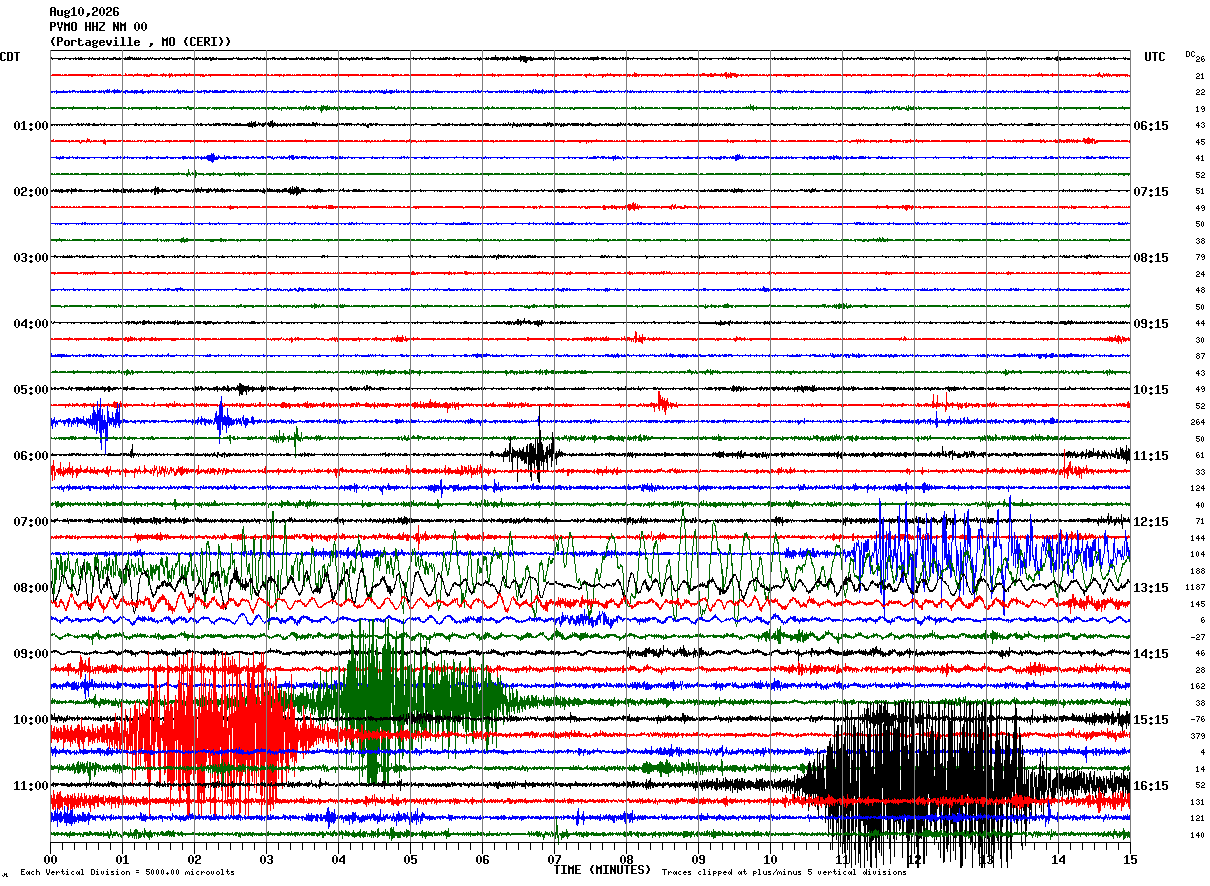This screenshot has width=1210, height=886.
Task: Click minute tick label 15 on the axis
Action: pos(1130,859)
